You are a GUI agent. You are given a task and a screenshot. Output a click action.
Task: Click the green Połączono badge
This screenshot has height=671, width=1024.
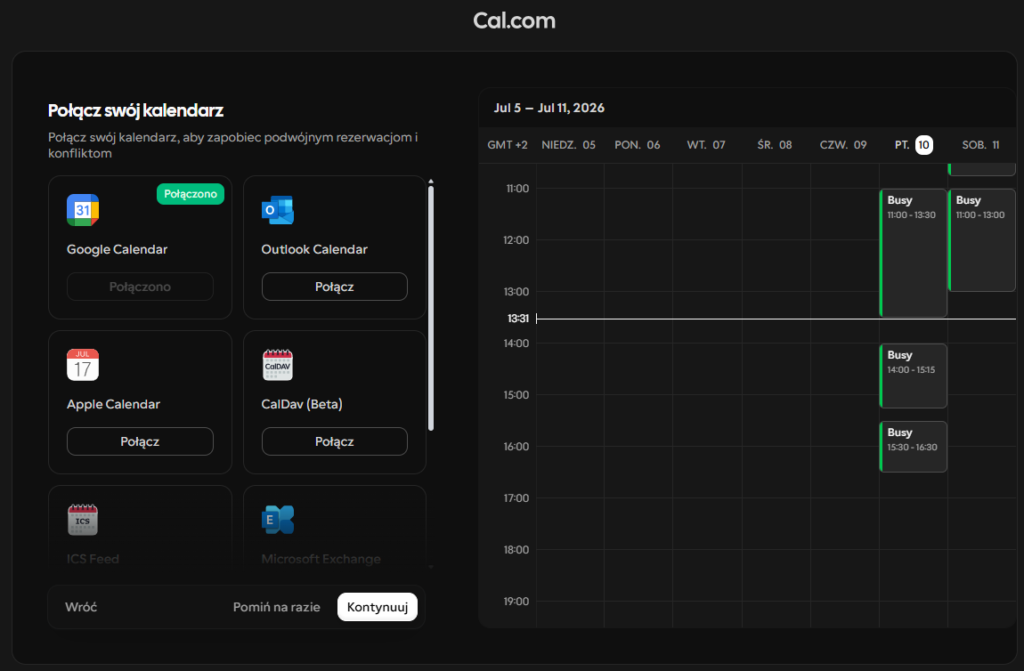point(190,194)
